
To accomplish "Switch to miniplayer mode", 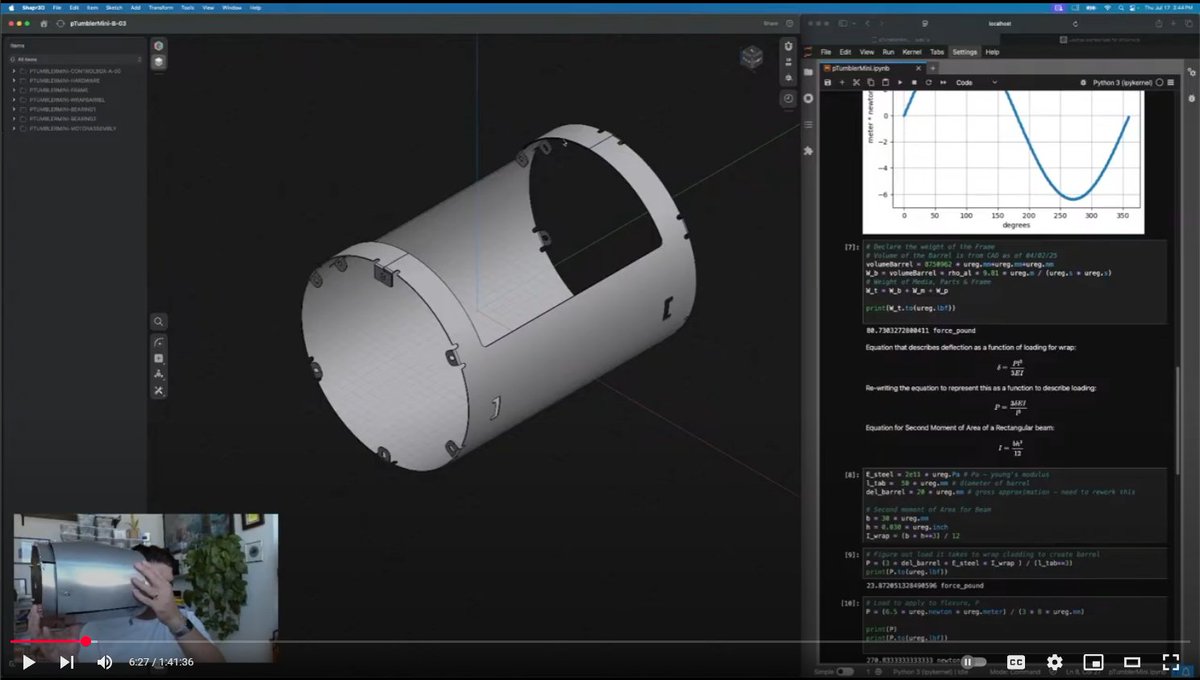I will [x=1093, y=662].
